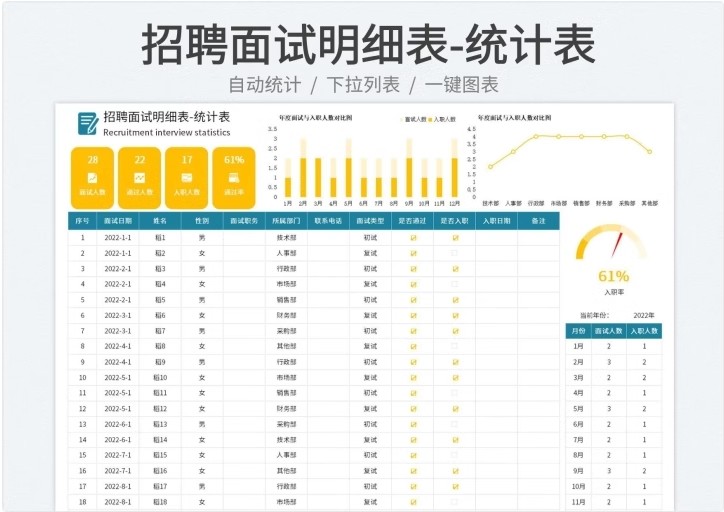Click the 12月 bar in the bar chart
Viewport: 724px width, 512px height.
click(455, 168)
